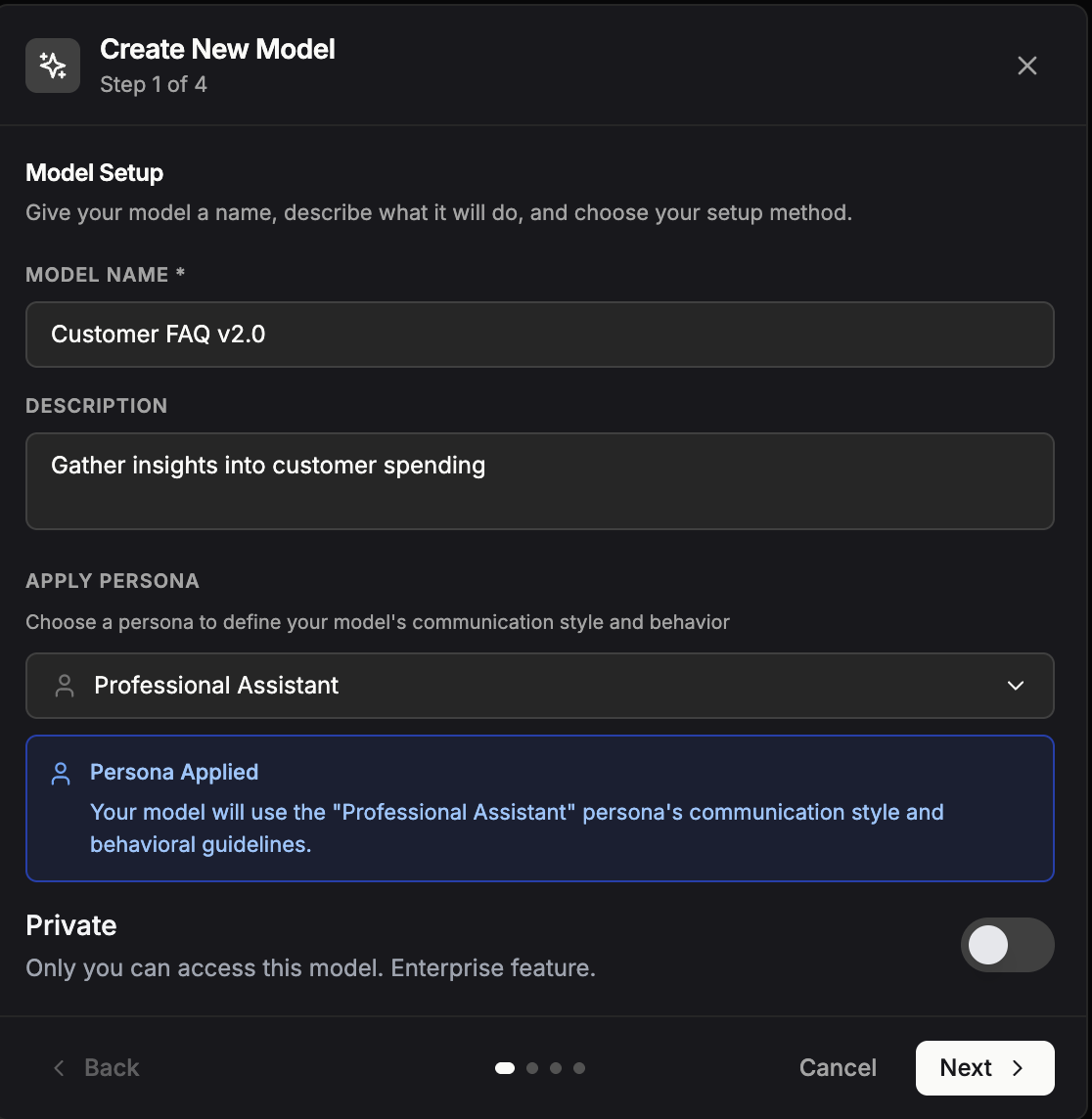The height and width of the screenshot is (1119, 1092).
Task: Select the third step indicator dot
Action: 556,1067
